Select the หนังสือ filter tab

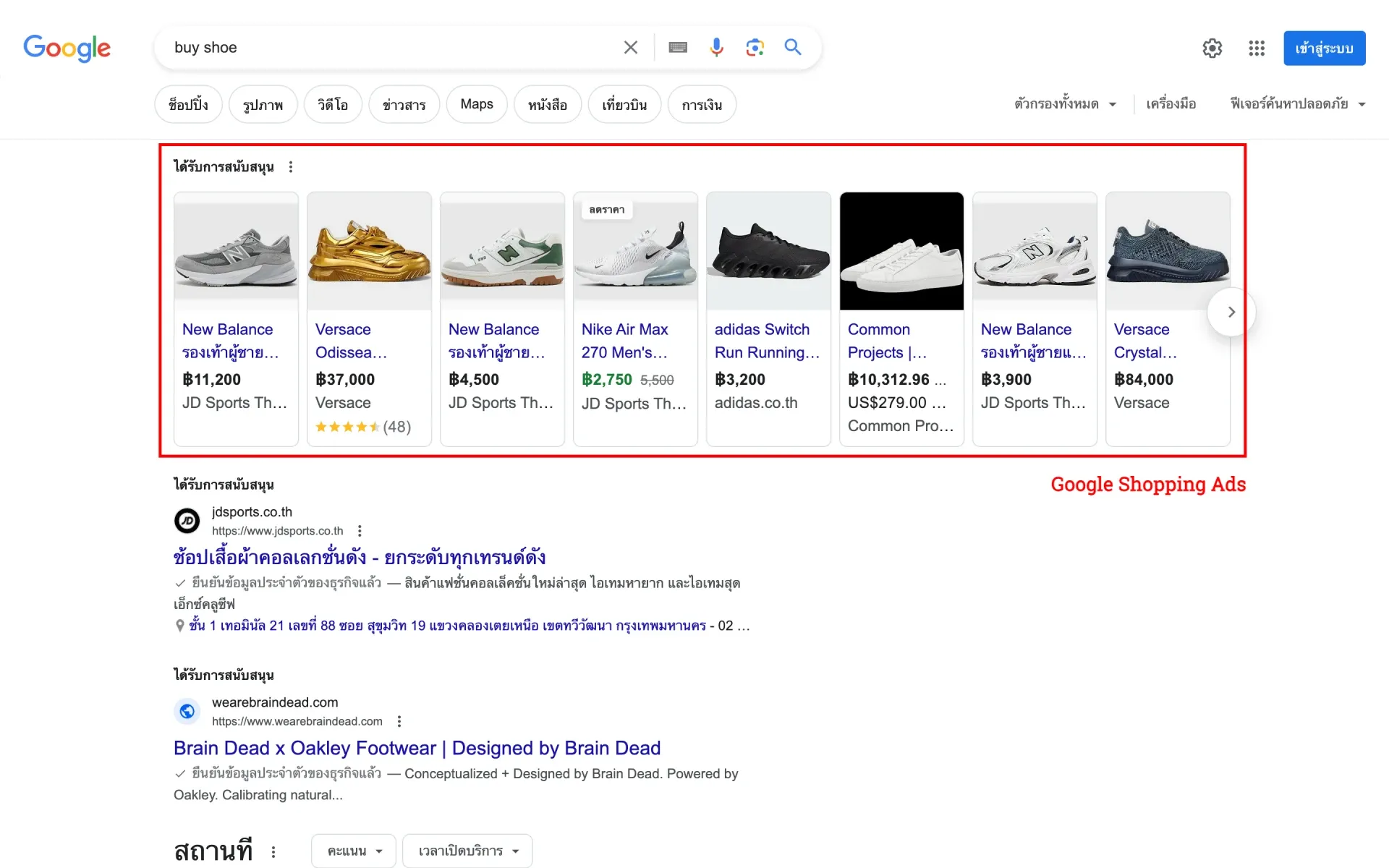point(548,105)
